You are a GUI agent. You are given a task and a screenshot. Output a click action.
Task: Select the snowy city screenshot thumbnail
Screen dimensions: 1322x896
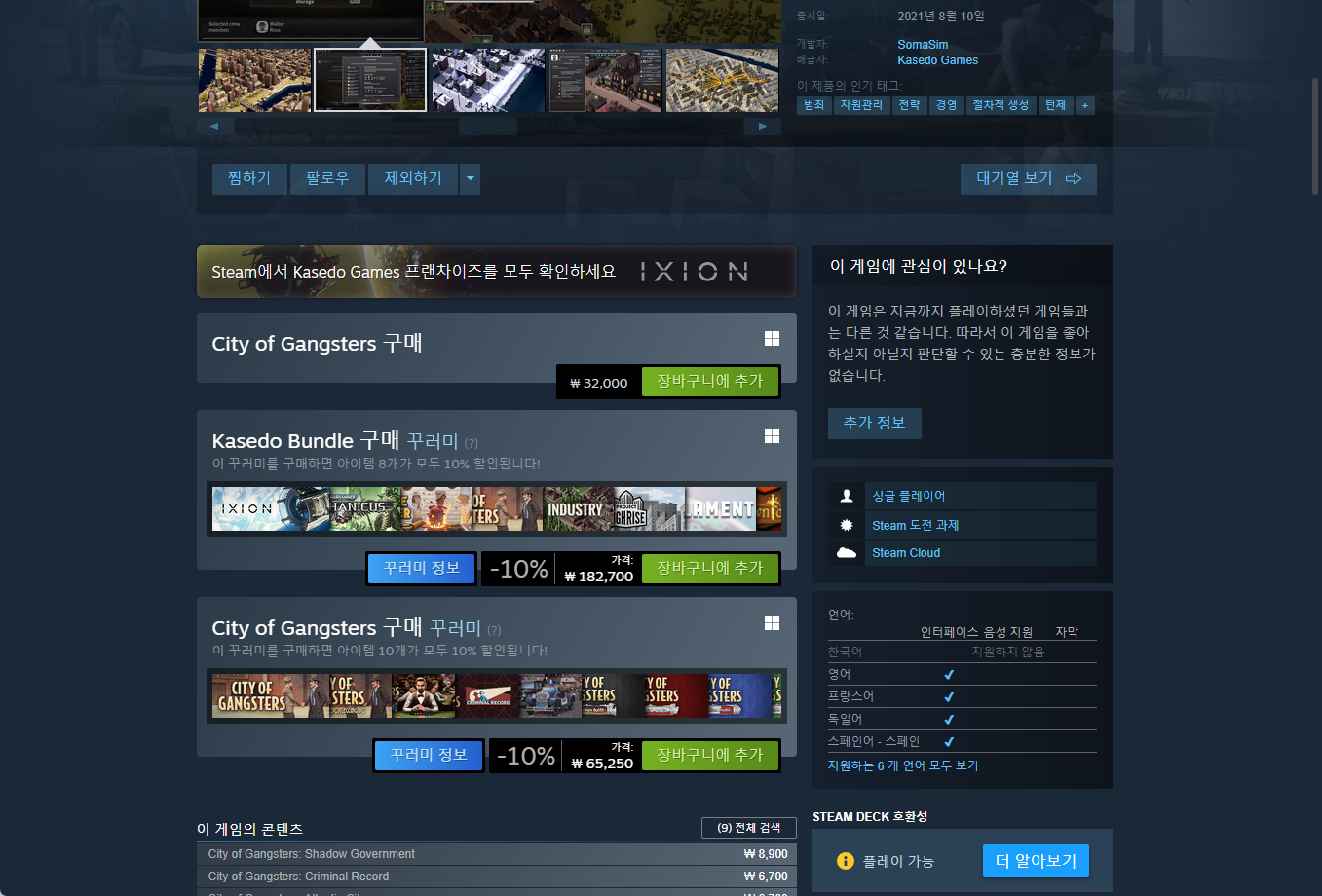pyautogui.click(x=487, y=80)
